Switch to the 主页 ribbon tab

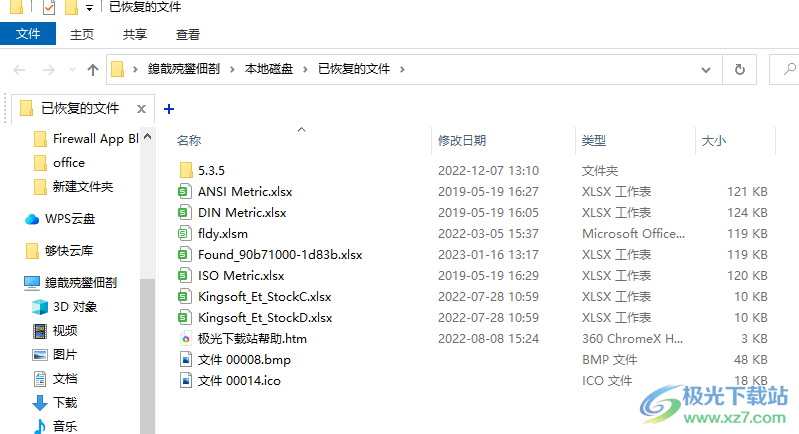coord(82,35)
